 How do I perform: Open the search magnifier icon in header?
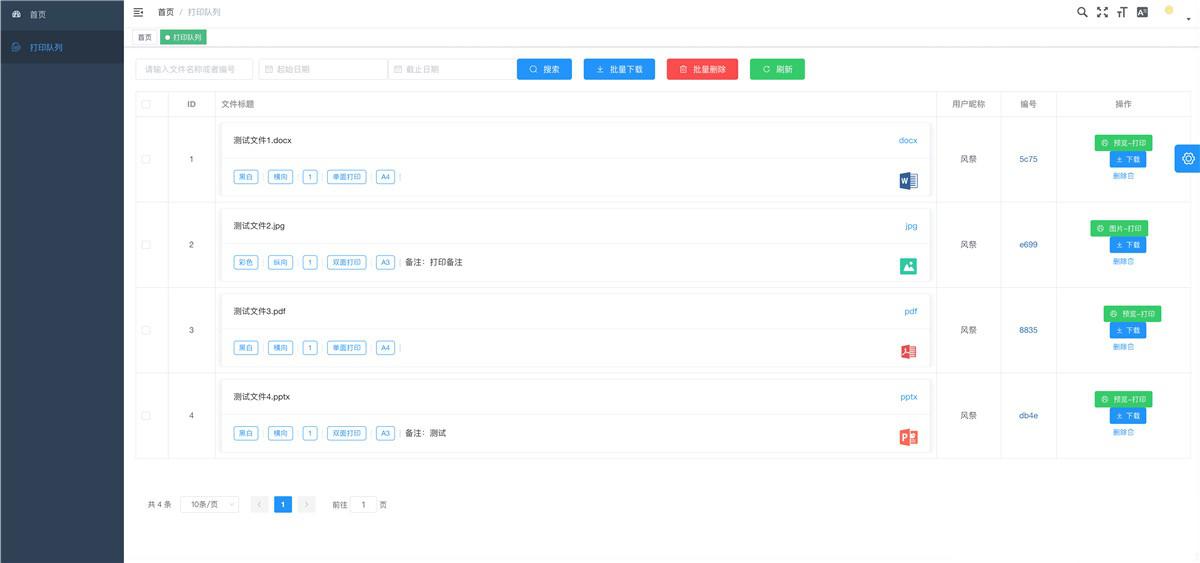tap(1082, 12)
